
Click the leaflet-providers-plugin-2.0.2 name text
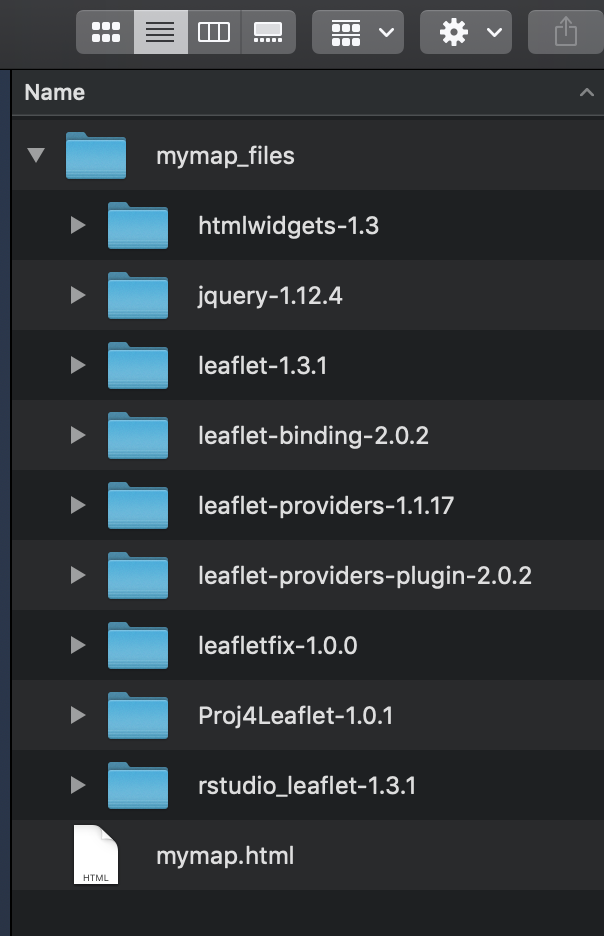tap(365, 576)
